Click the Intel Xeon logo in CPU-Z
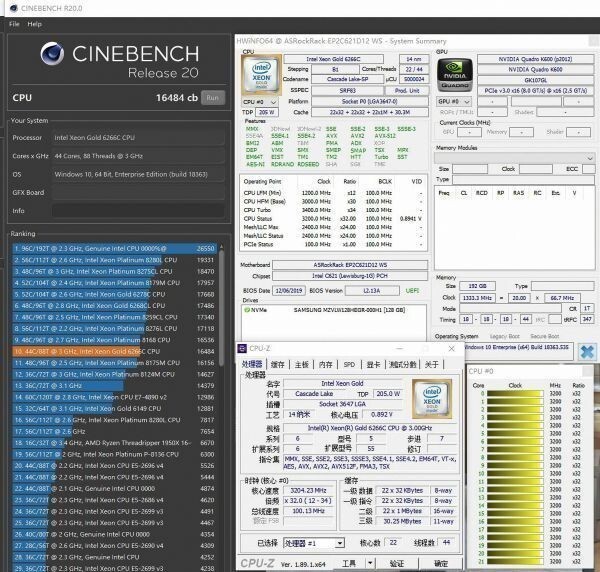The width and height of the screenshot is (600, 572). click(x=432, y=399)
